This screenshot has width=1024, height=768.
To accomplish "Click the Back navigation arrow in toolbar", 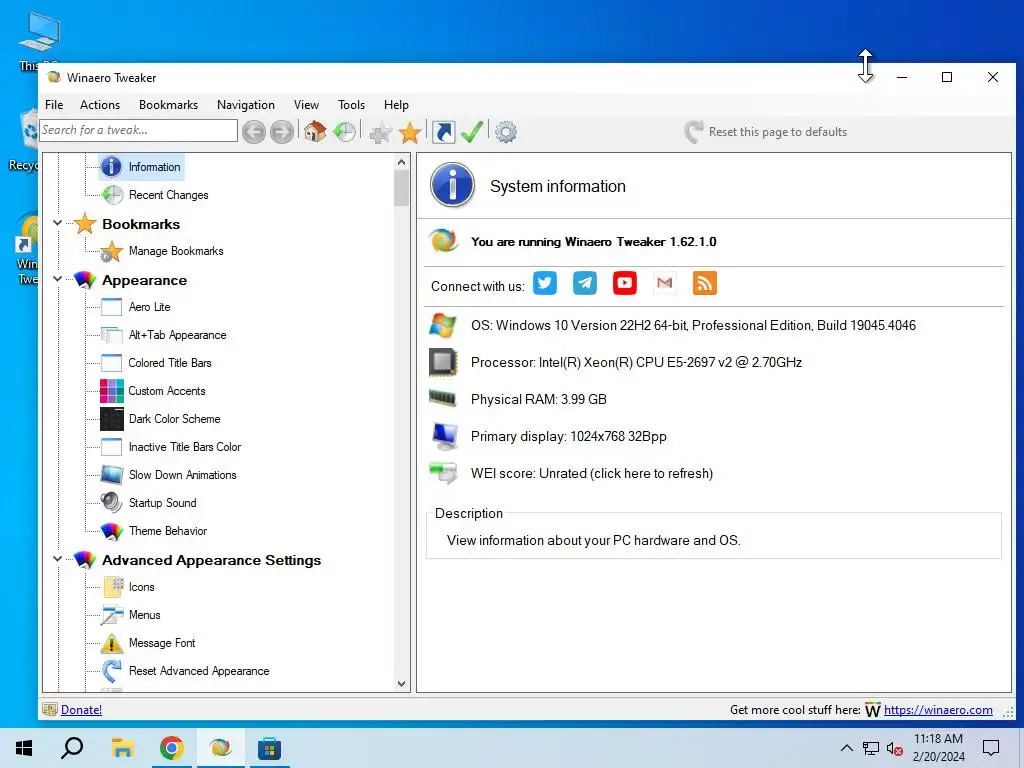I will click(x=254, y=132).
